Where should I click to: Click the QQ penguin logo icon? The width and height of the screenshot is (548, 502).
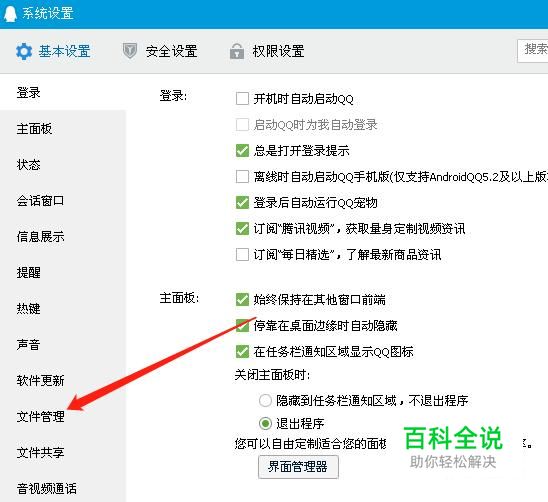coord(10,13)
